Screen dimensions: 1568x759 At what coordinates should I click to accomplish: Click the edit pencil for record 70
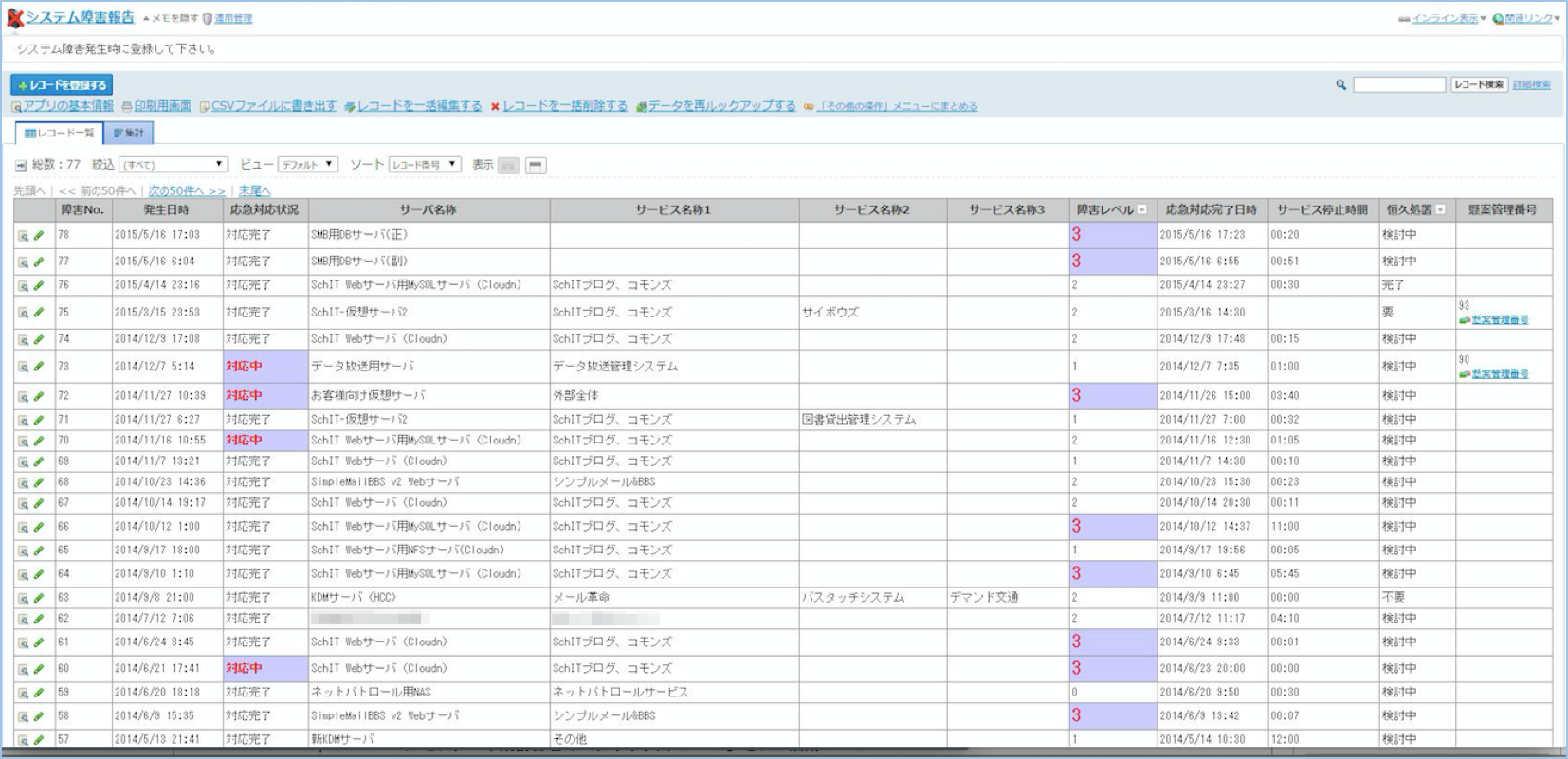(39, 441)
